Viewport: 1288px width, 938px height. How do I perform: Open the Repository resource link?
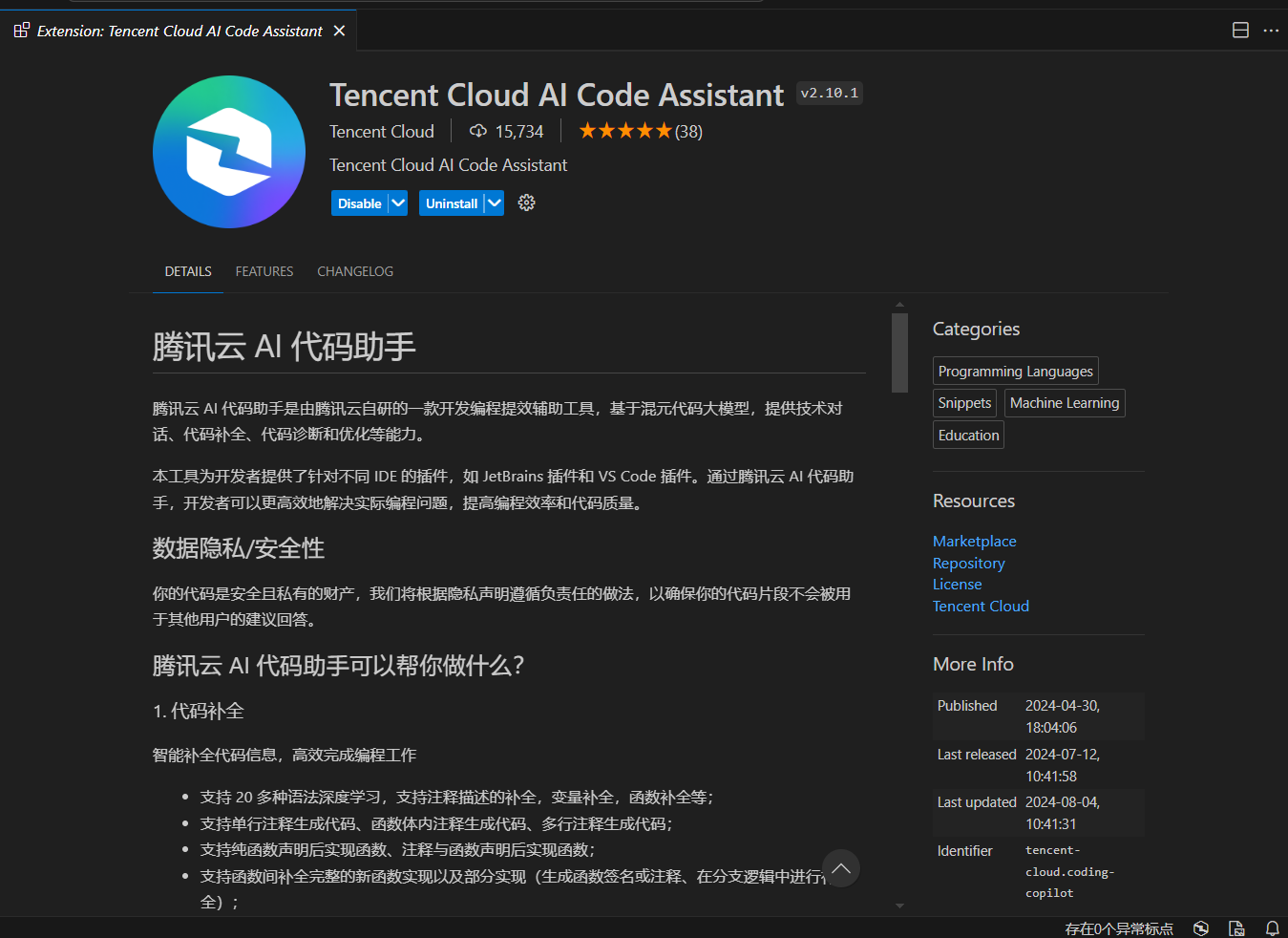click(x=968, y=563)
